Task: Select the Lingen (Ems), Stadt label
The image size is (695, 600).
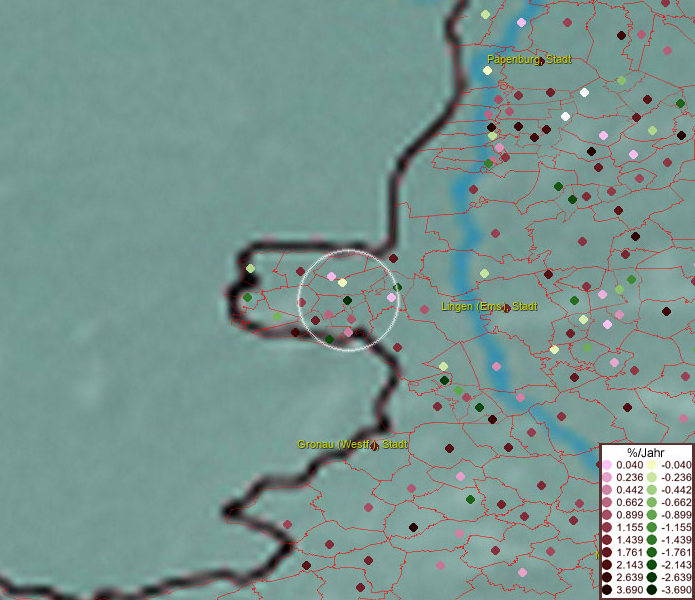Action: coord(488,306)
